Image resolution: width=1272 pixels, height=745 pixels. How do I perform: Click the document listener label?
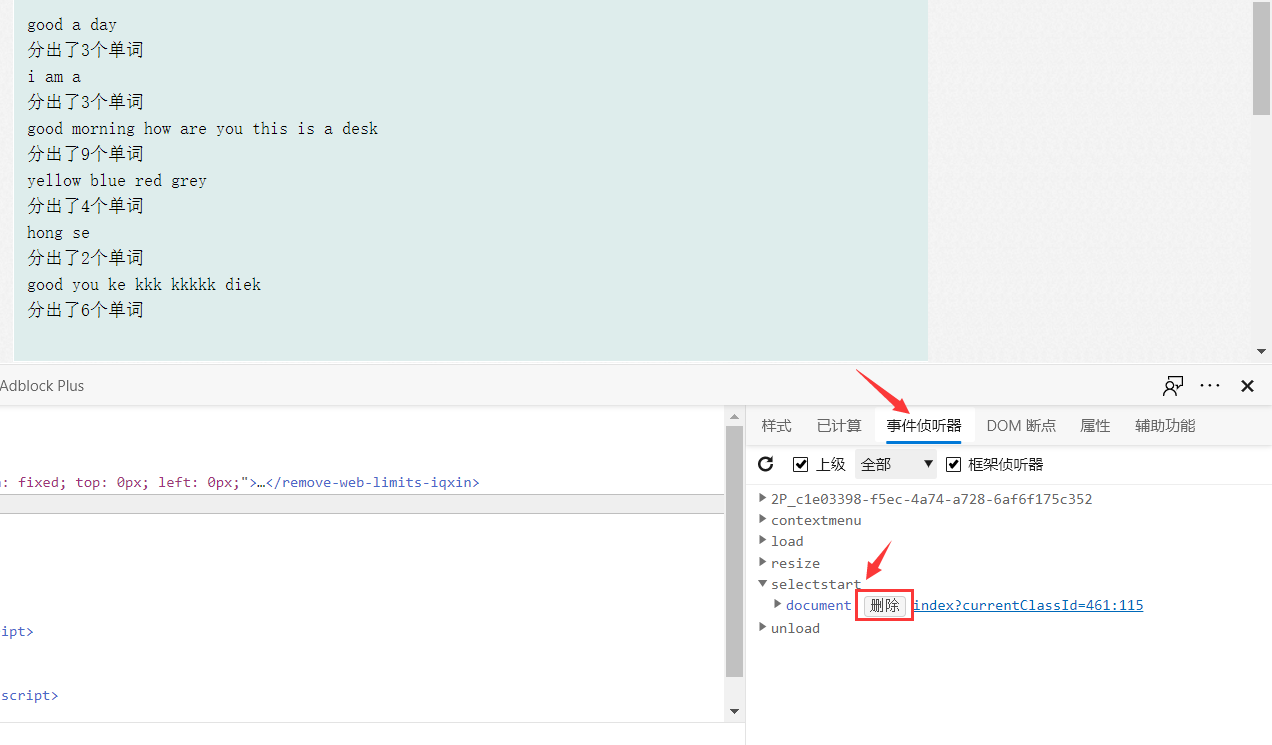click(818, 605)
